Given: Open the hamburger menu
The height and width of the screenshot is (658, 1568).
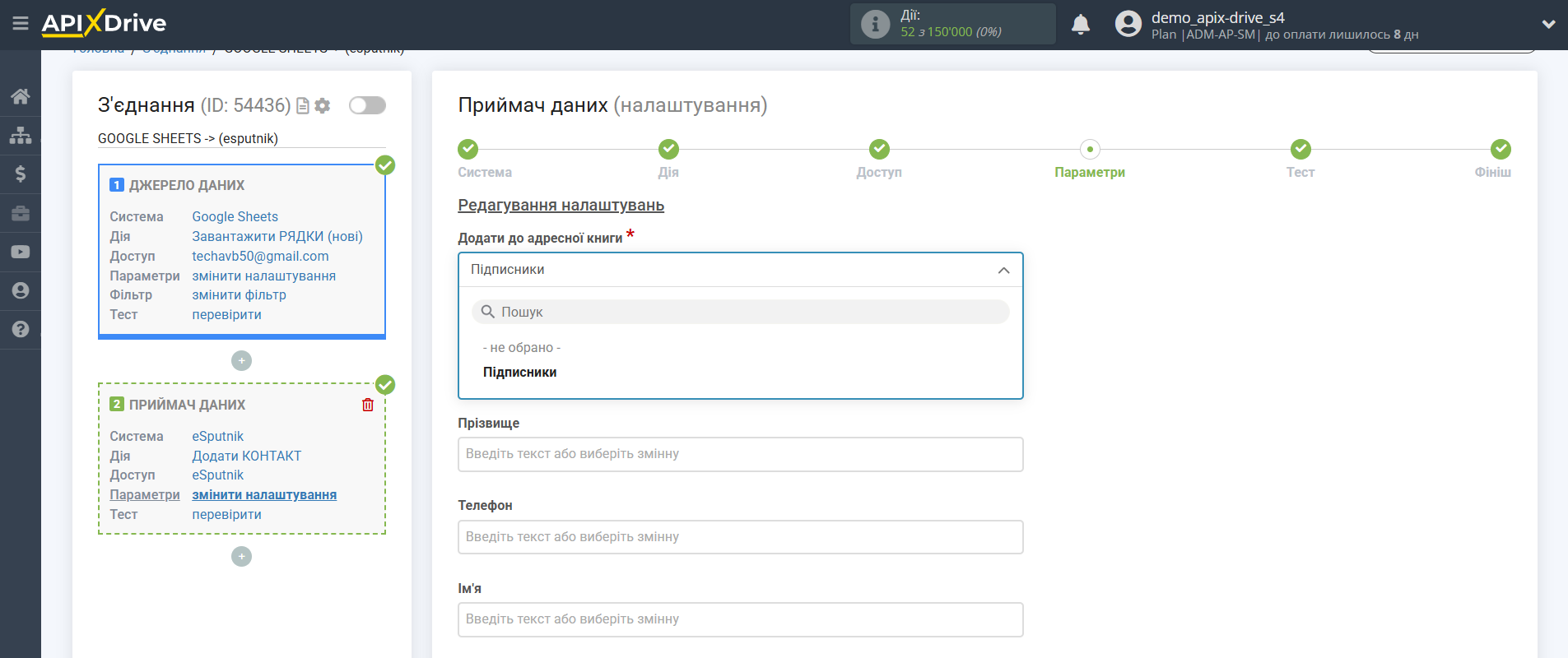Looking at the screenshot, I should click(21, 23).
